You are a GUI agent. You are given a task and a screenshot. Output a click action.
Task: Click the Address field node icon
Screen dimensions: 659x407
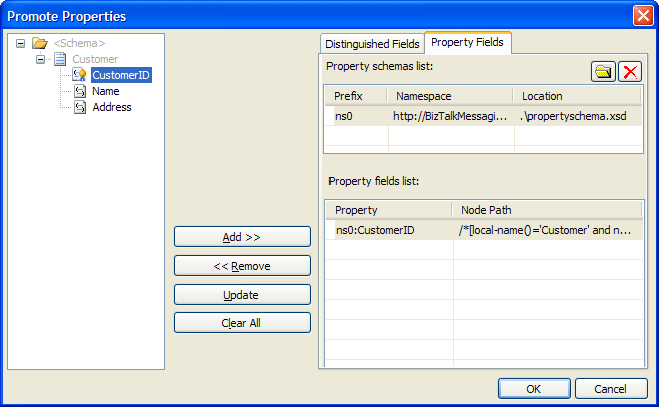click(80, 107)
